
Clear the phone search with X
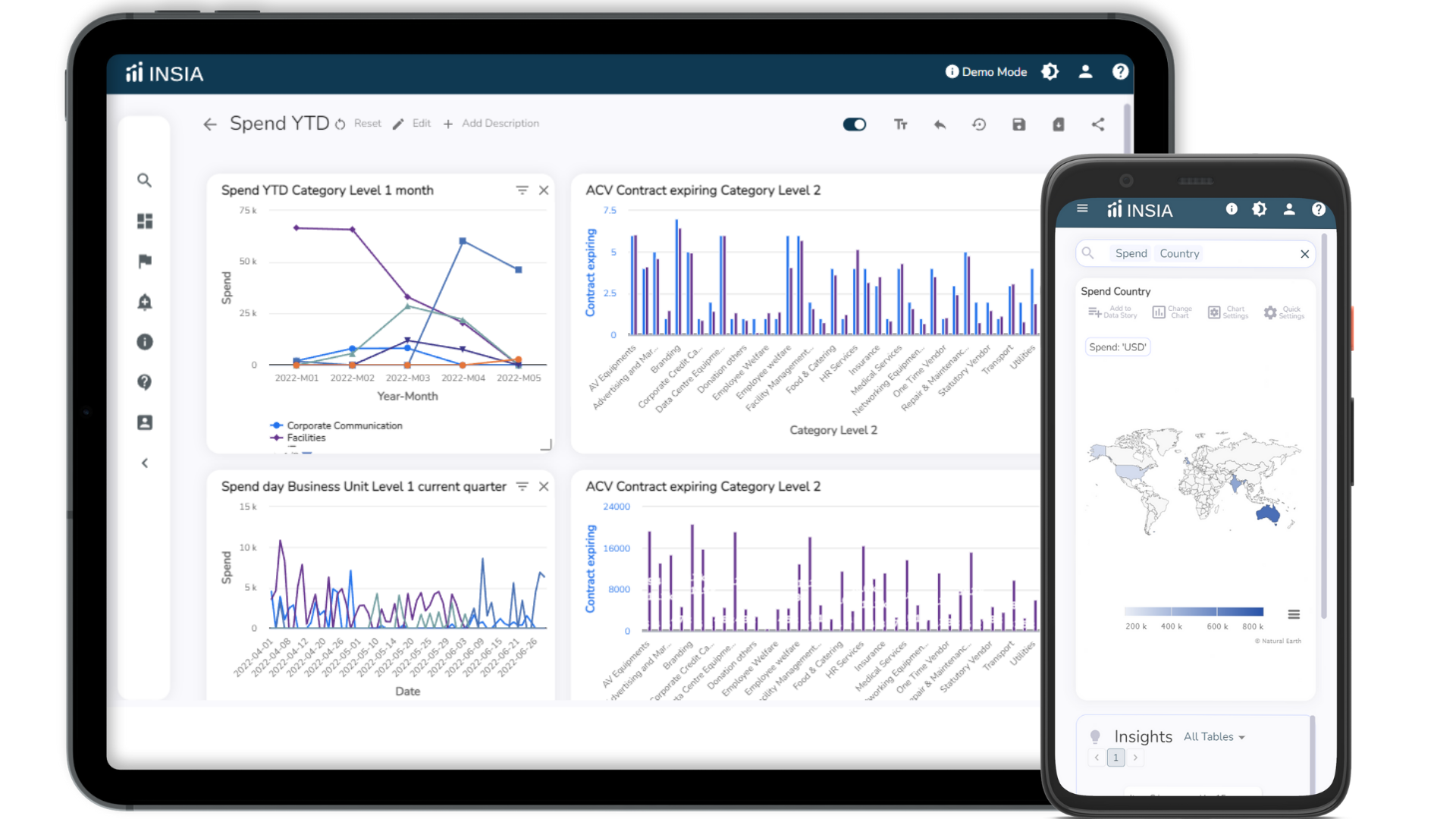click(1304, 254)
